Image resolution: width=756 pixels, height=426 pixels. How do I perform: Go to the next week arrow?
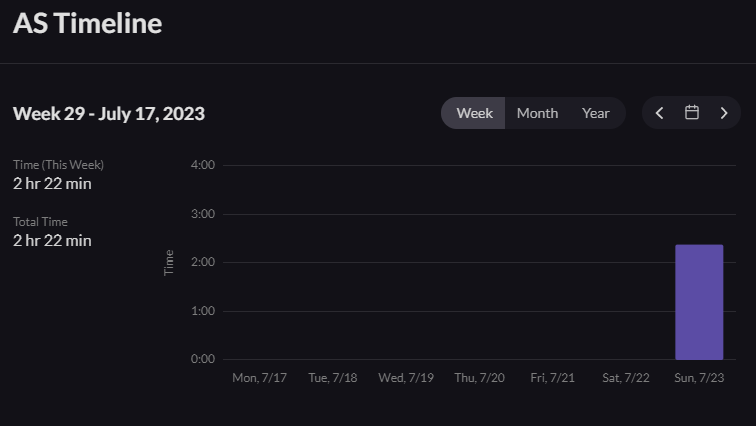tap(724, 113)
